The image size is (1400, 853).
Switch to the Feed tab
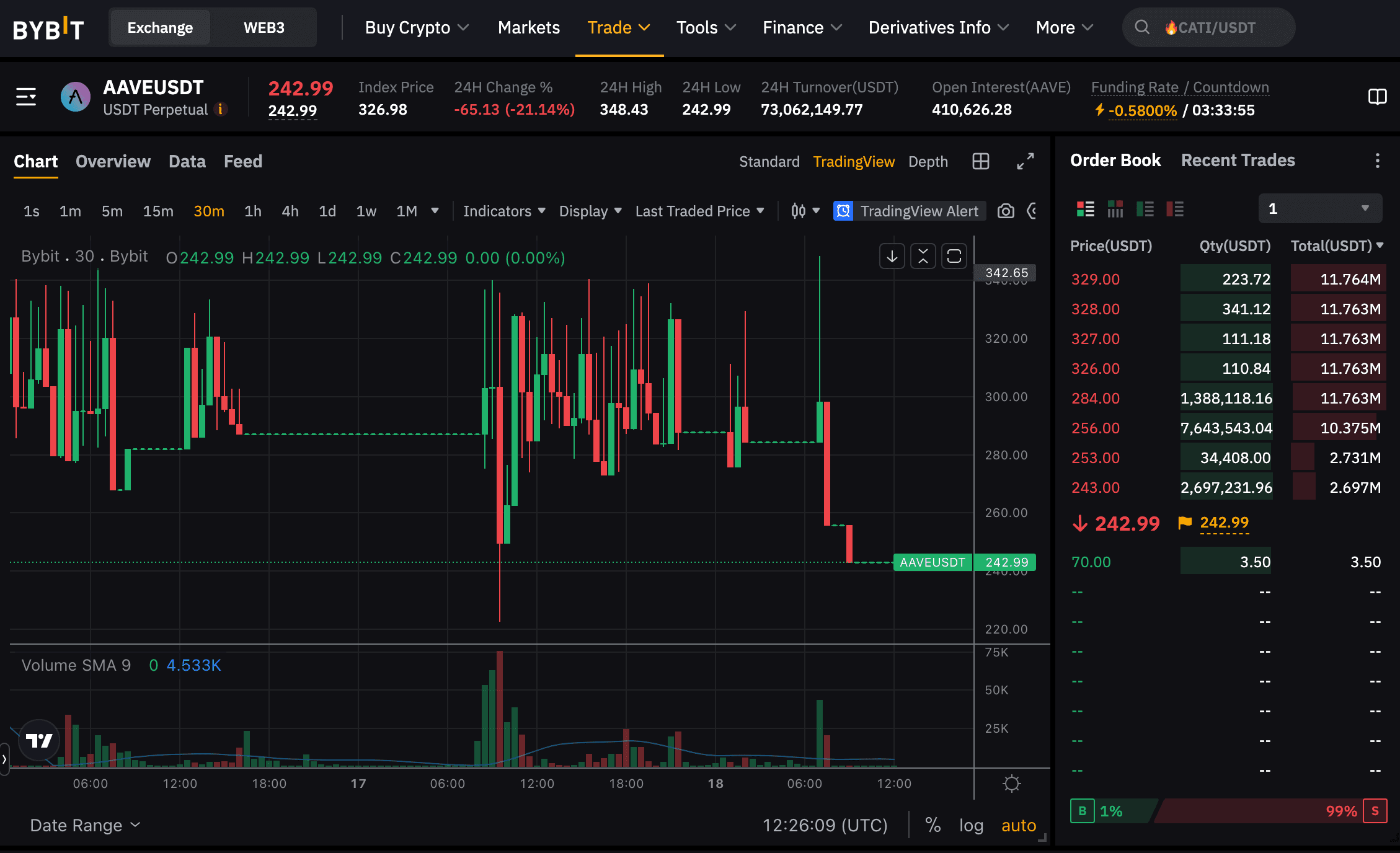243,161
